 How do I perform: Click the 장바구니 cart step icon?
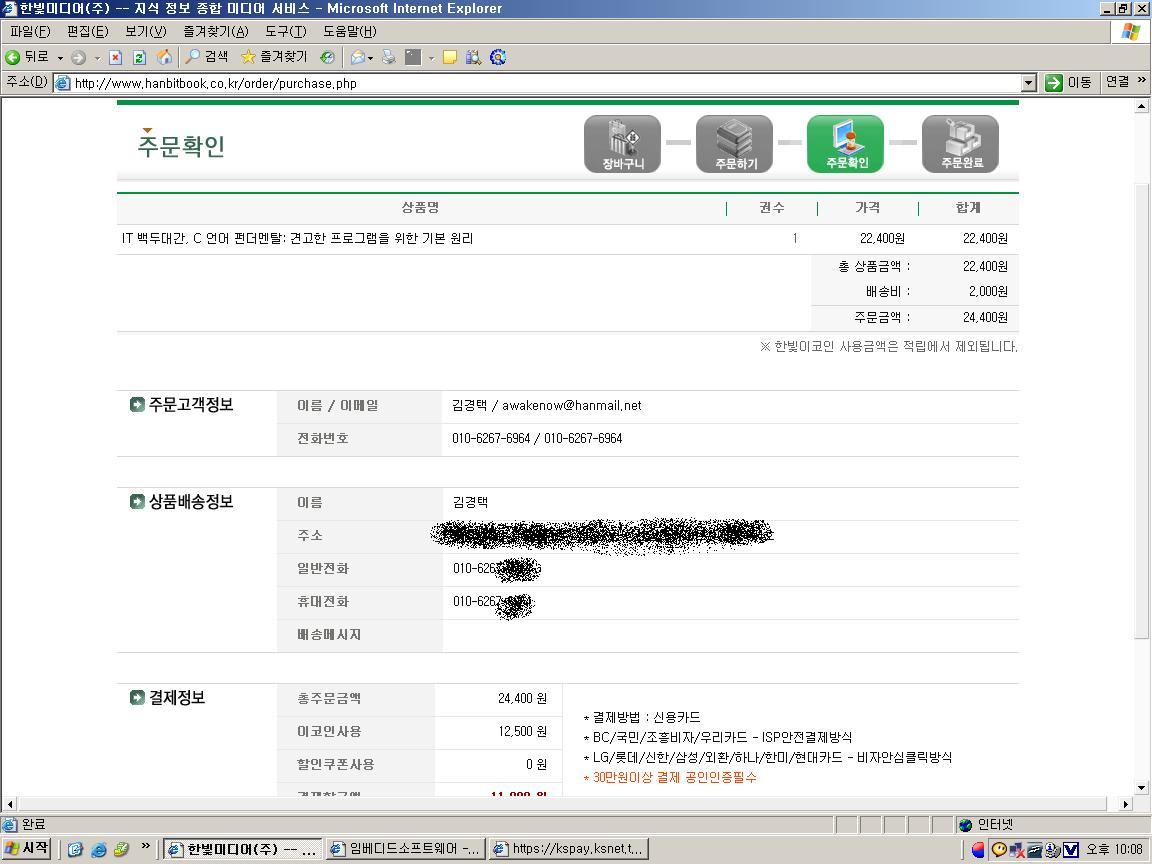click(x=622, y=144)
